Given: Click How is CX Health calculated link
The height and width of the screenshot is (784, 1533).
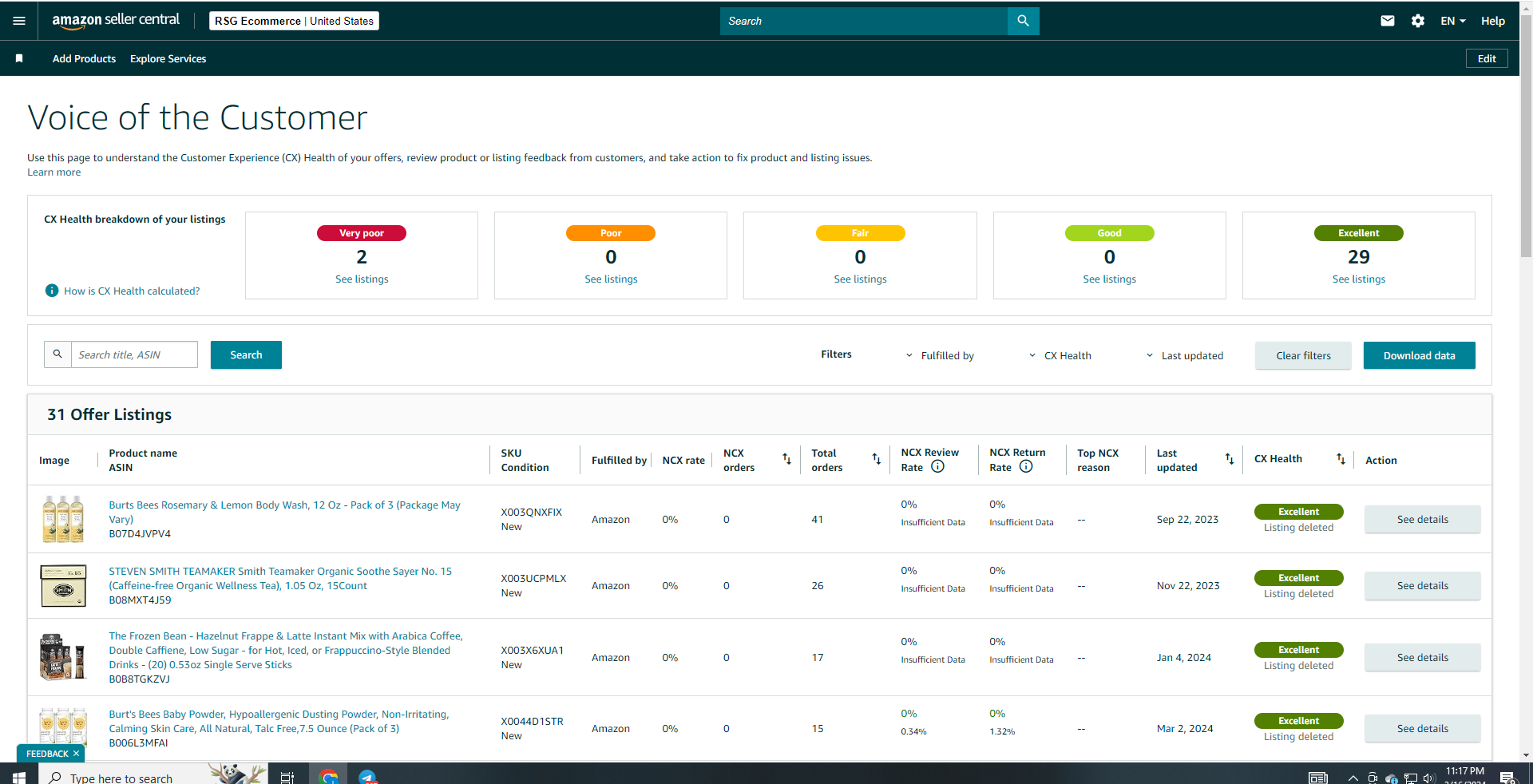Looking at the screenshot, I should 132,291.
